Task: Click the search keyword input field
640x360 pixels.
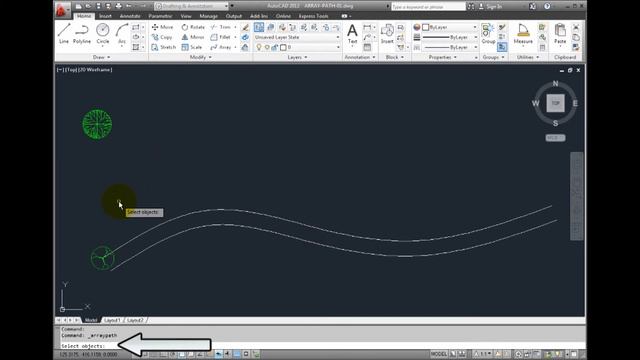Action: 428,7
